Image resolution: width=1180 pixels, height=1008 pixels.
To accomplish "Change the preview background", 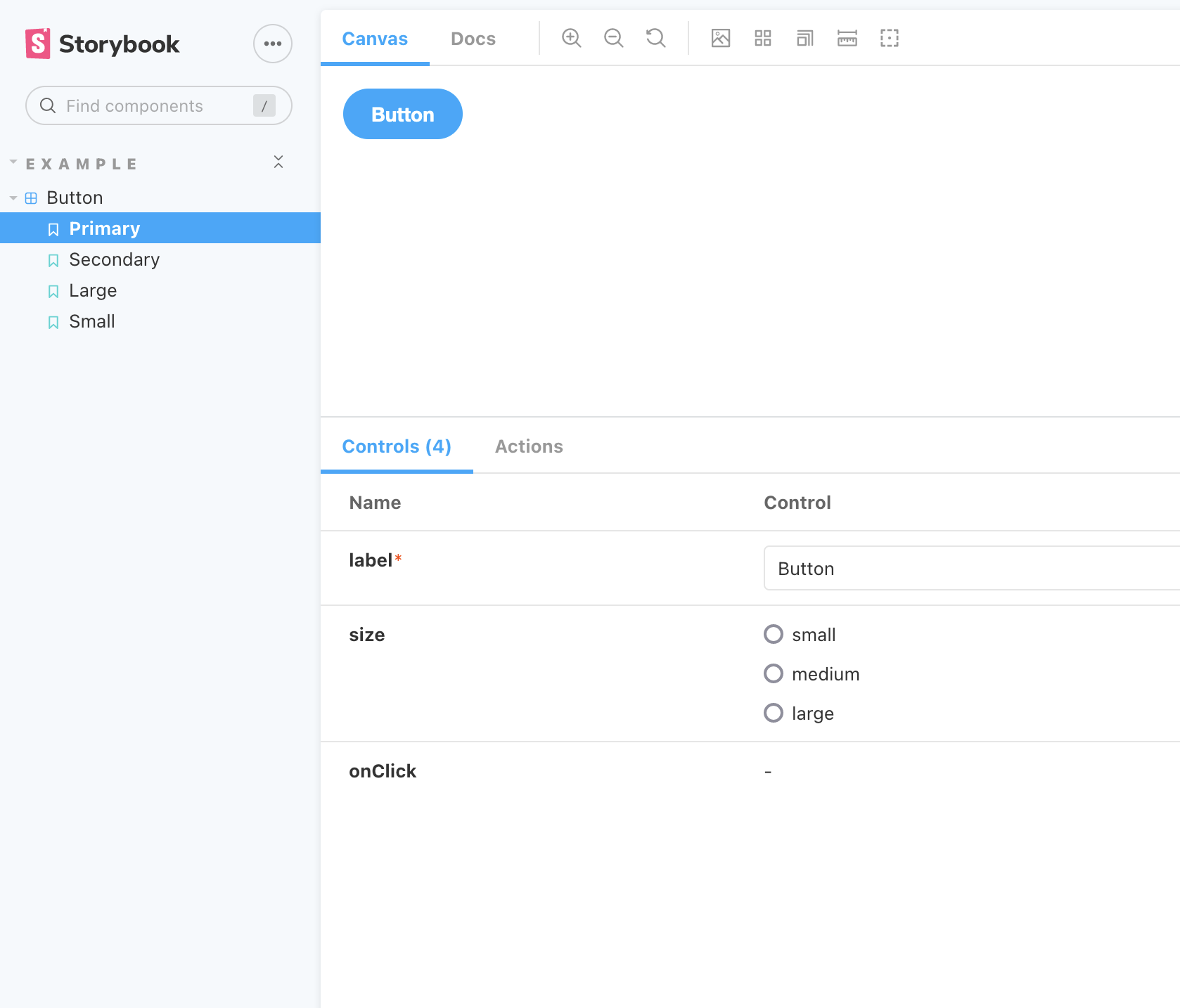I will pyautogui.click(x=720, y=38).
